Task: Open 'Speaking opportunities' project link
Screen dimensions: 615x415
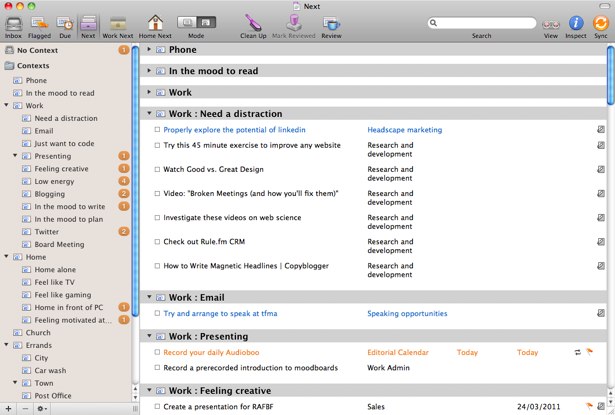Action: [x=407, y=313]
